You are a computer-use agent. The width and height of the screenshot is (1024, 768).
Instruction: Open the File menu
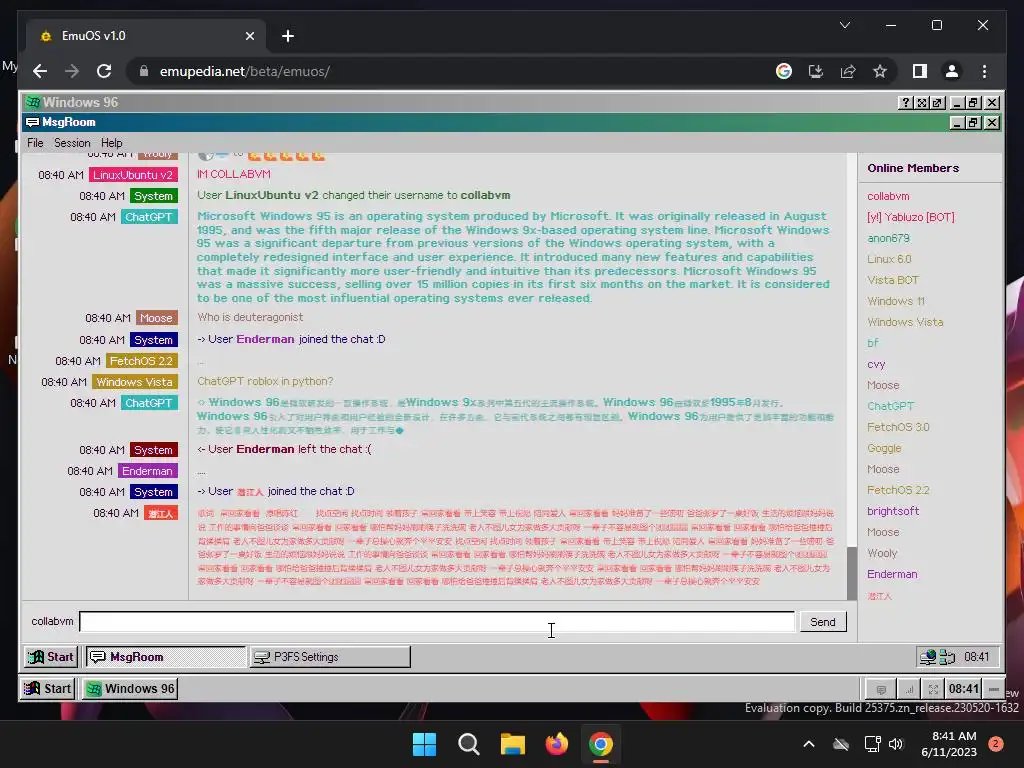tap(35, 143)
